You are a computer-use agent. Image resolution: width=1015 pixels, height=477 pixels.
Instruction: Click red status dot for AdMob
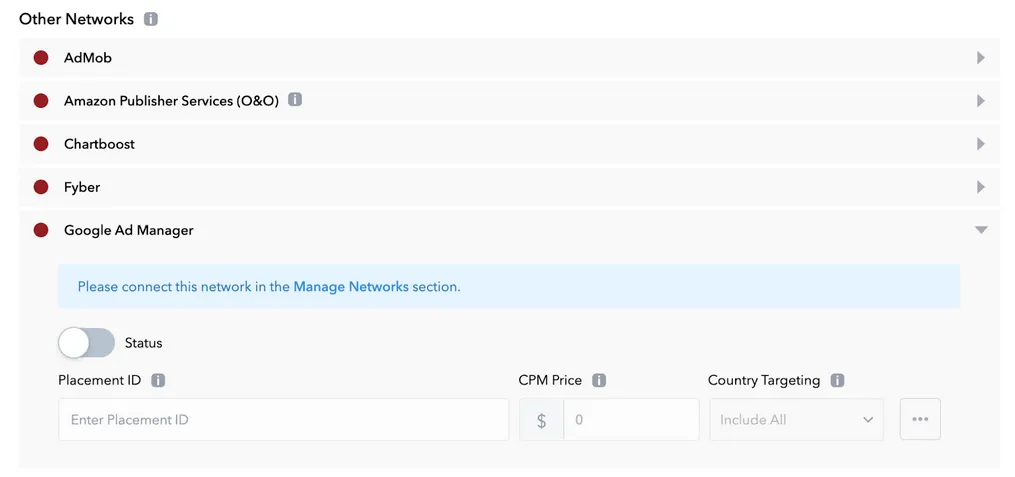pyautogui.click(x=41, y=58)
